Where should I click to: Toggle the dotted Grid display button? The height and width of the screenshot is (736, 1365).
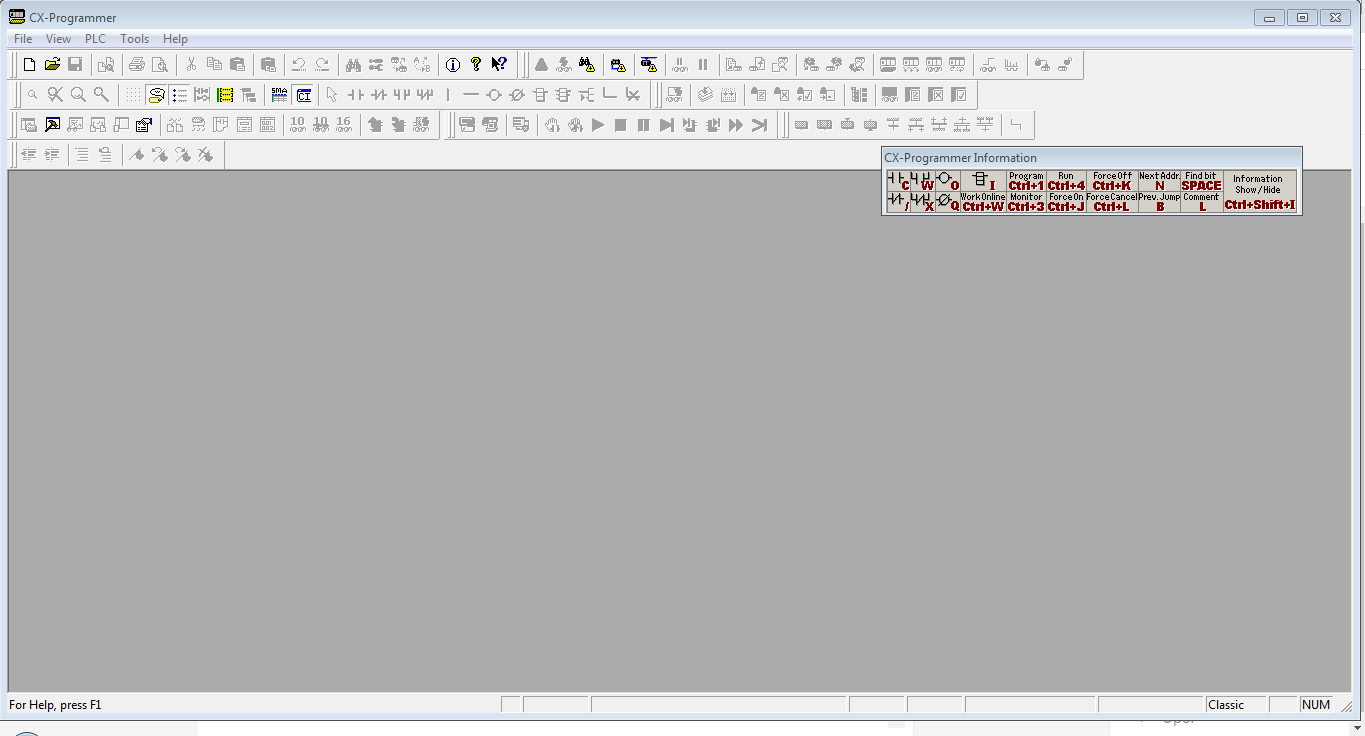pos(133,95)
